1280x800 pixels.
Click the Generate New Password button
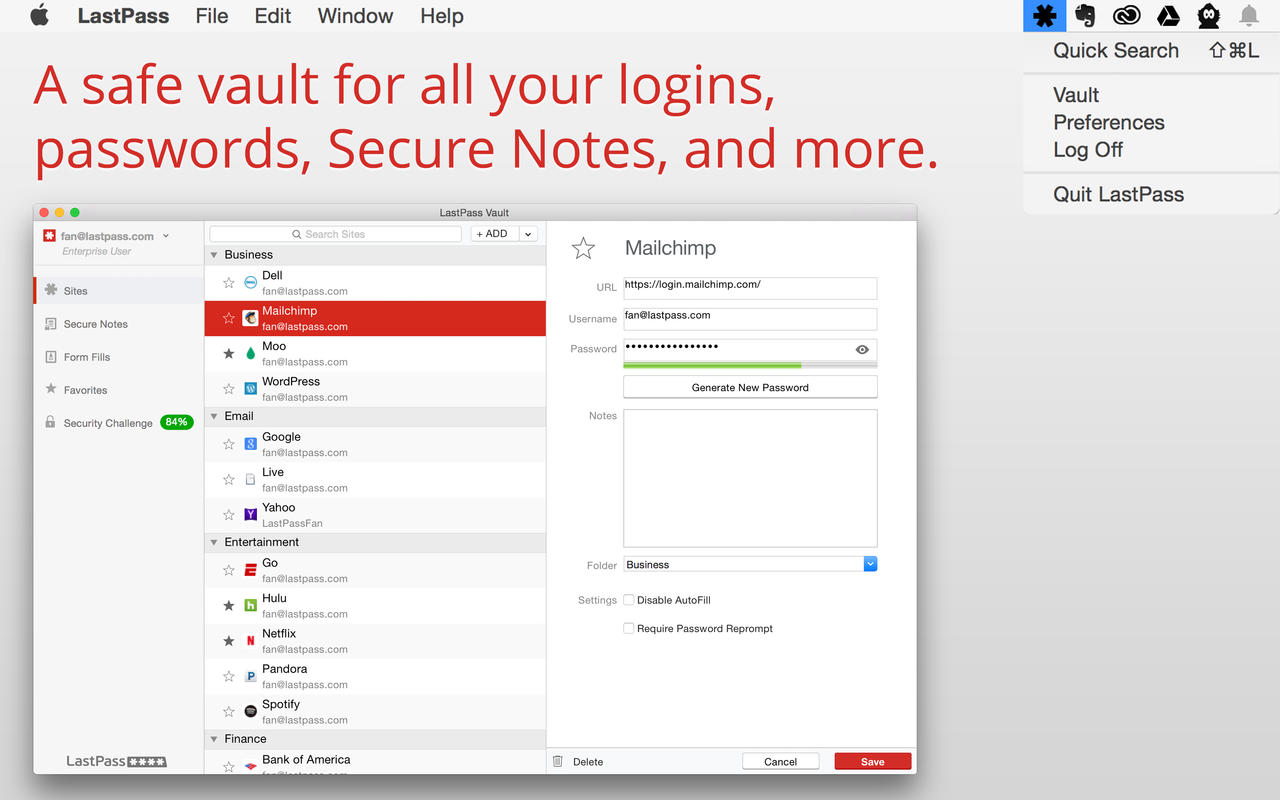750,387
